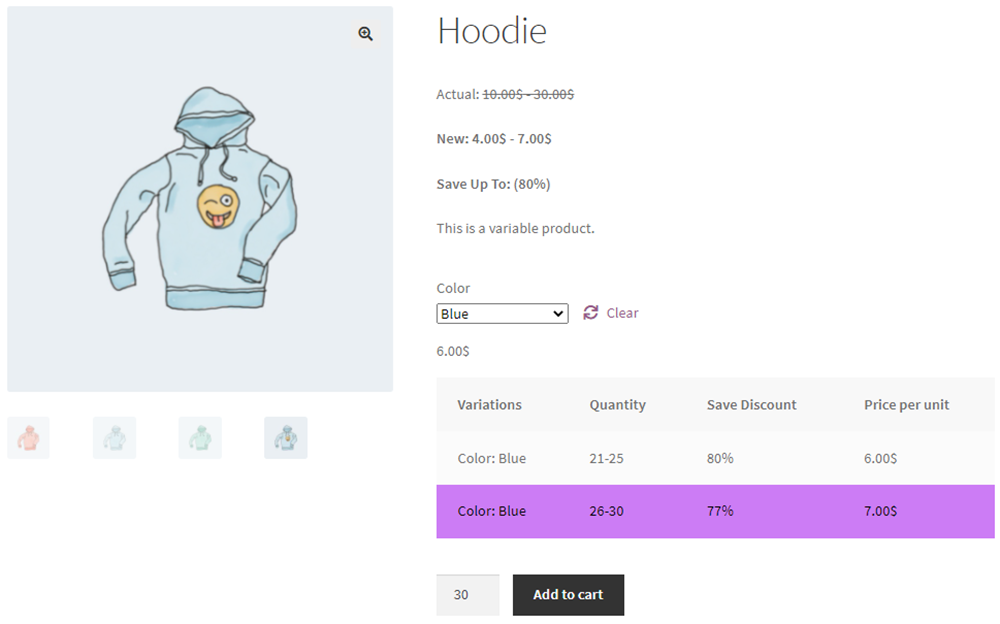Click the Save Discount column header
This screenshot has height=624, width=1000.
tap(751, 405)
